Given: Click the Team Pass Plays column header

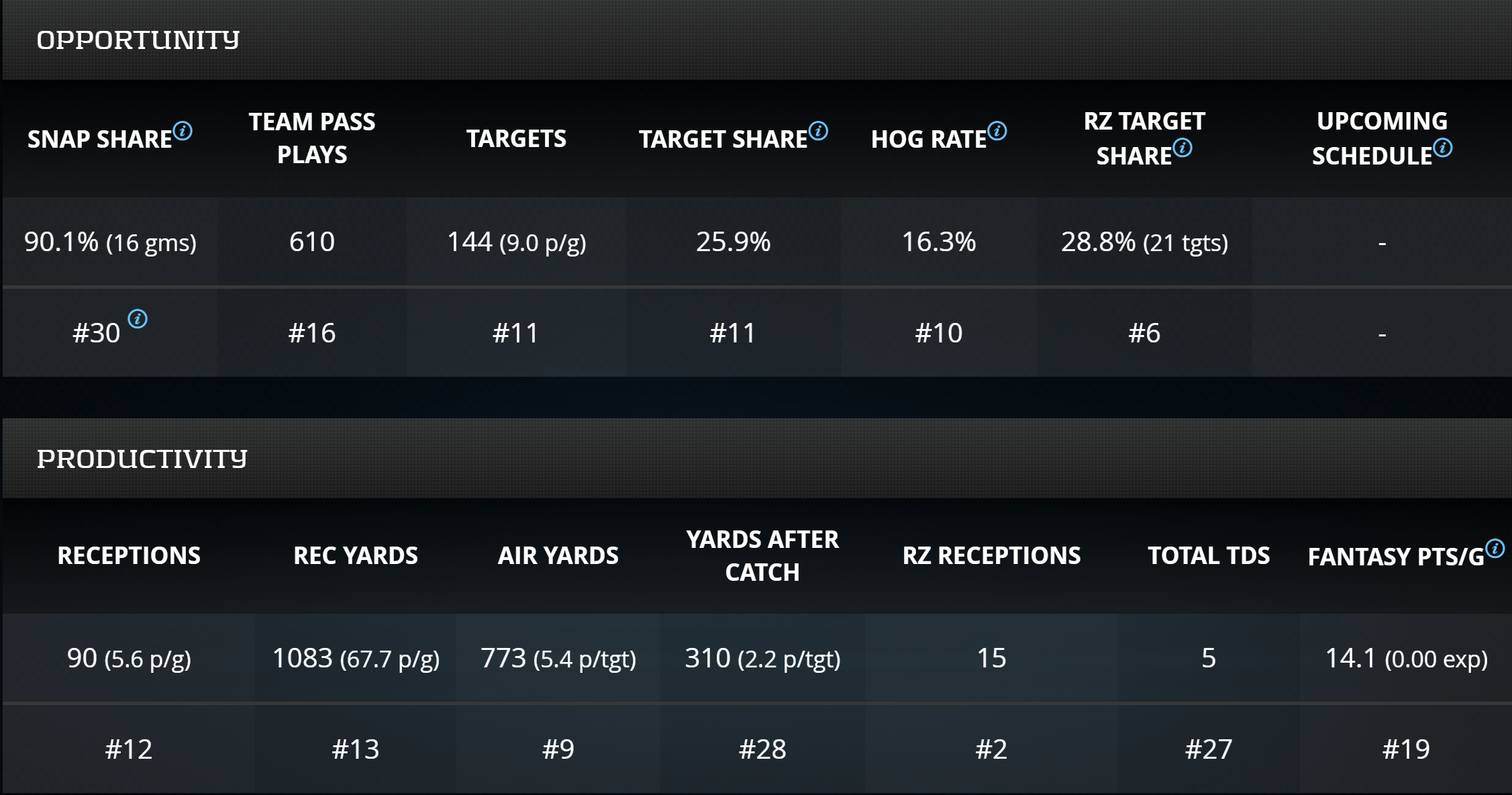Looking at the screenshot, I should click(x=312, y=138).
